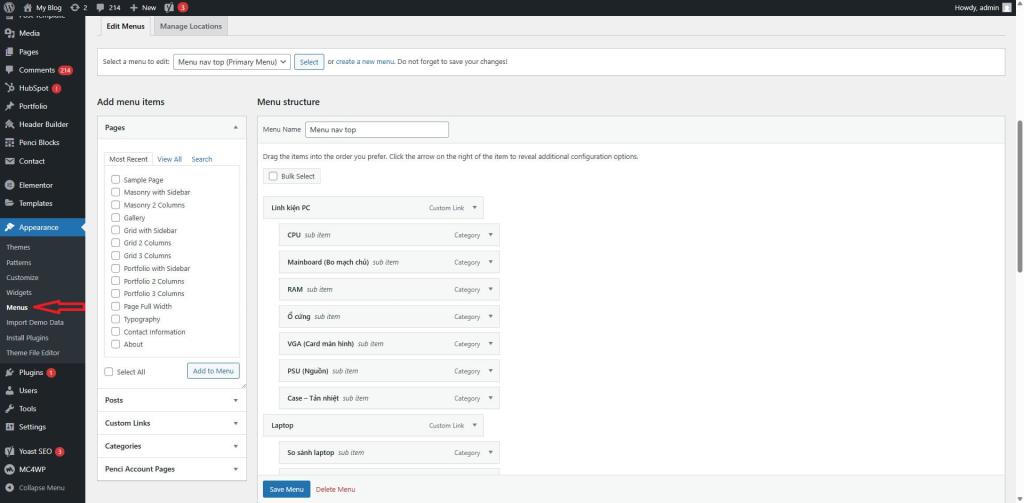Screen dimensions: 1024x503
Task: Click the updates icon showing 2
Action: point(75,7)
